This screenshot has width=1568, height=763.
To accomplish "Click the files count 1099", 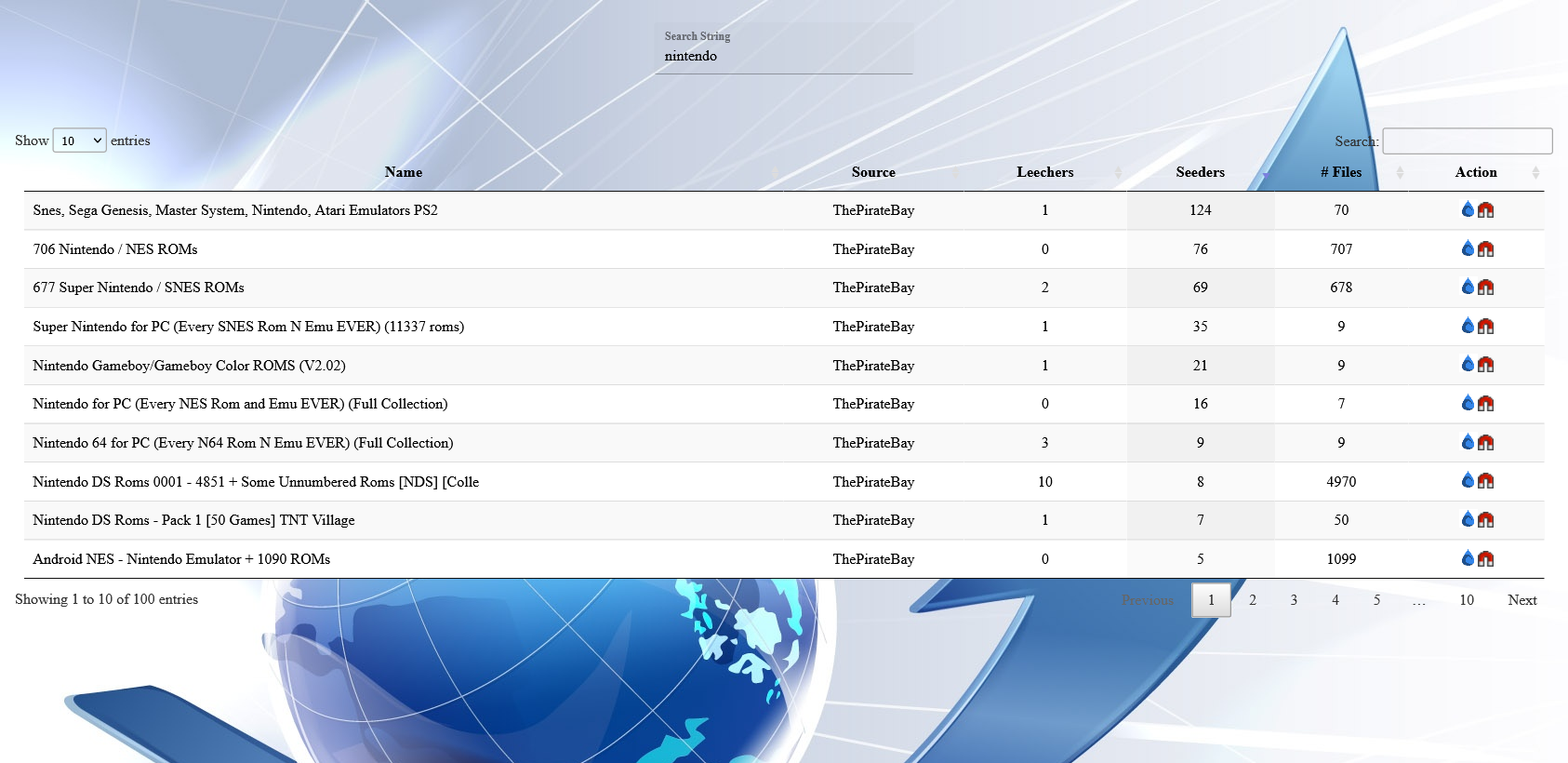I will tap(1341, 559).
